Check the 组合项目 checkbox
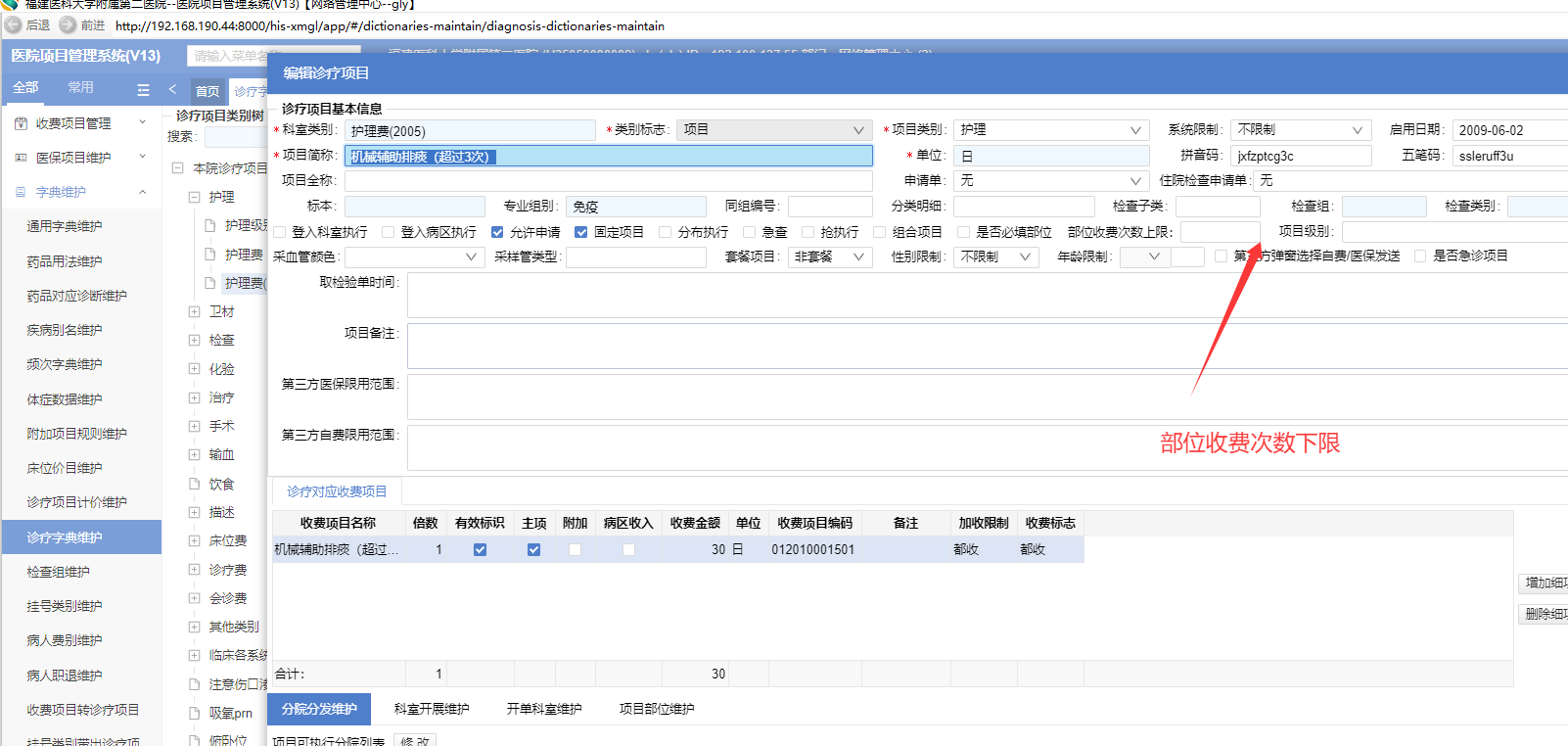 [880, 232]
